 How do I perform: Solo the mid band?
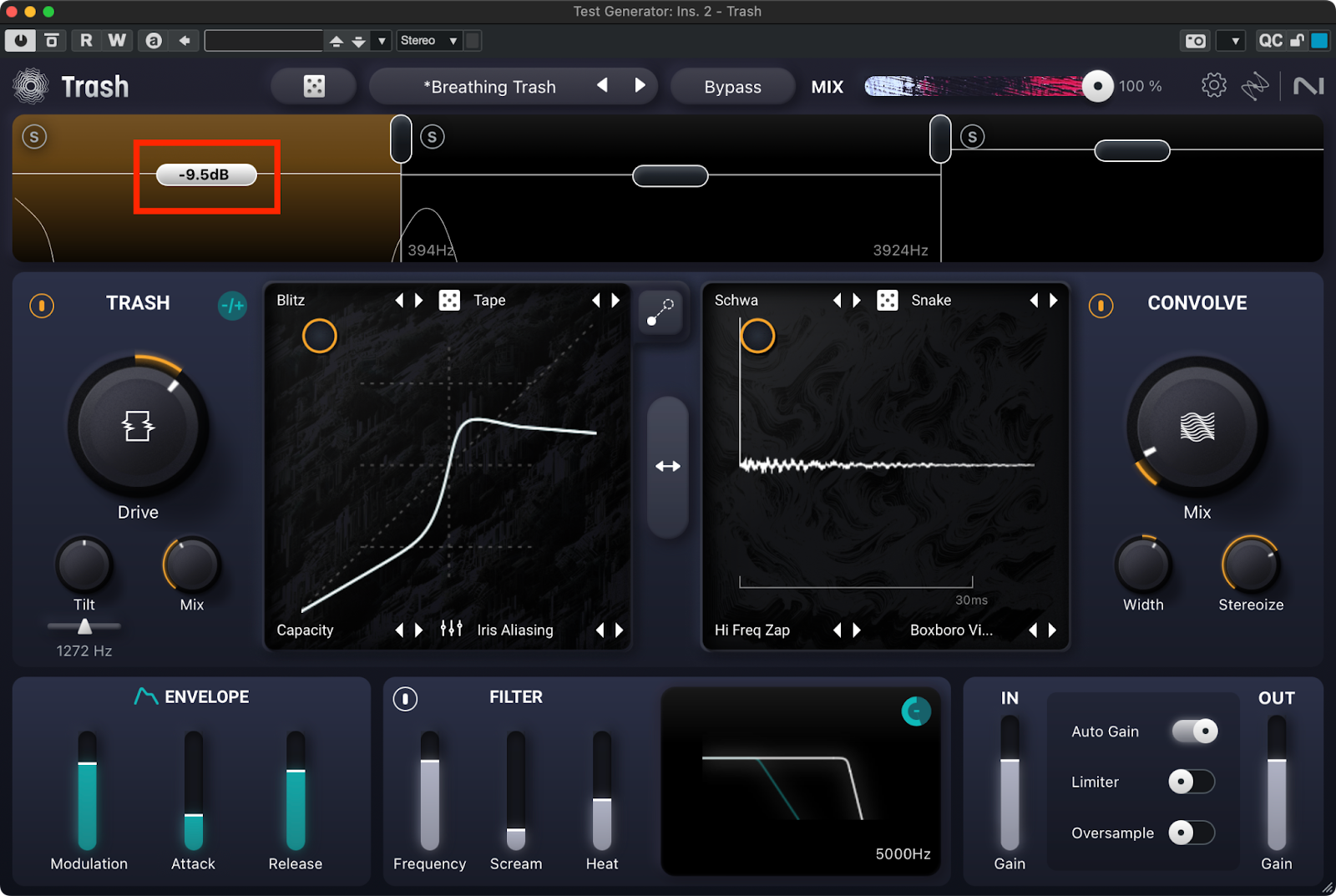pyautogui.click(x=432, y=137)
